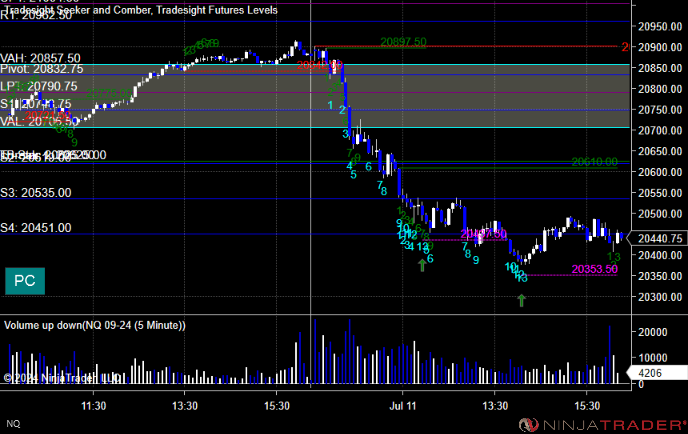Click 20700.00 on the price axis
Image resolution: width=688 pixels, height=434 pixels.
660,130
